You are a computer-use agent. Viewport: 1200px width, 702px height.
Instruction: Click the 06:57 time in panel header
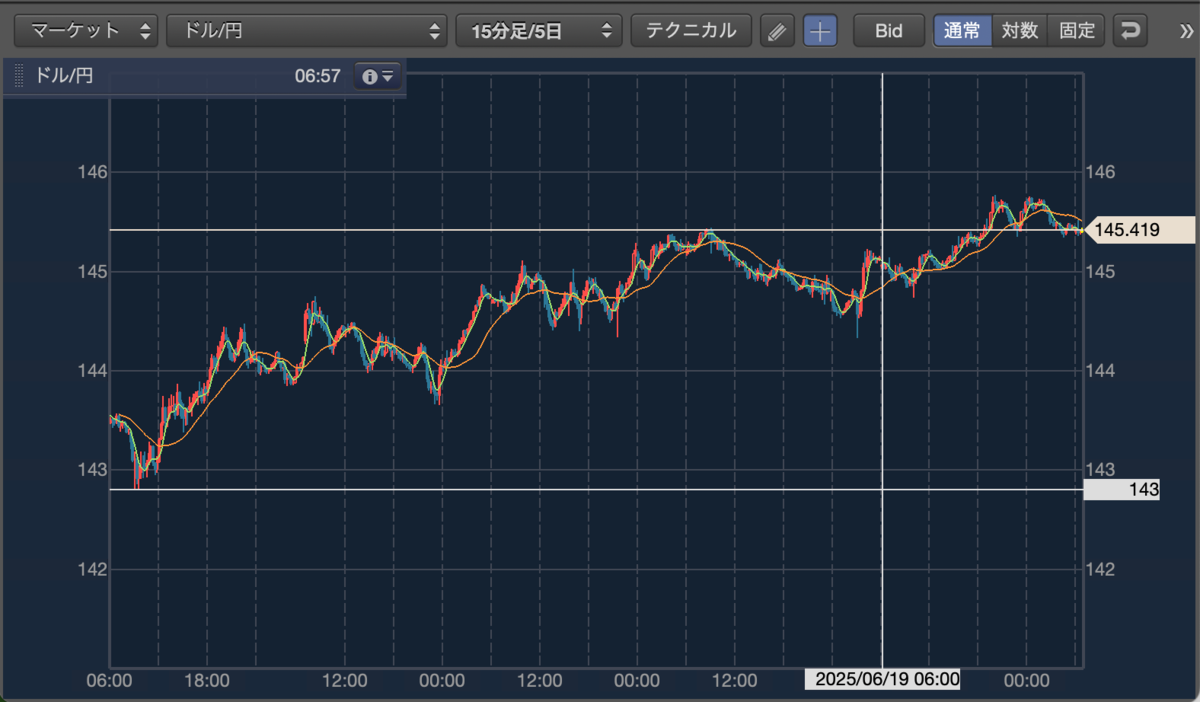click(x=318, y=76)
